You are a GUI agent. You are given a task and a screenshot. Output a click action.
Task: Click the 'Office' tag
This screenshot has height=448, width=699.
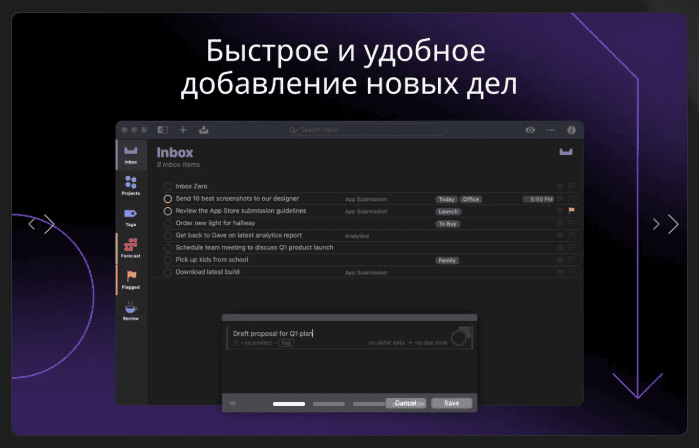471,199
